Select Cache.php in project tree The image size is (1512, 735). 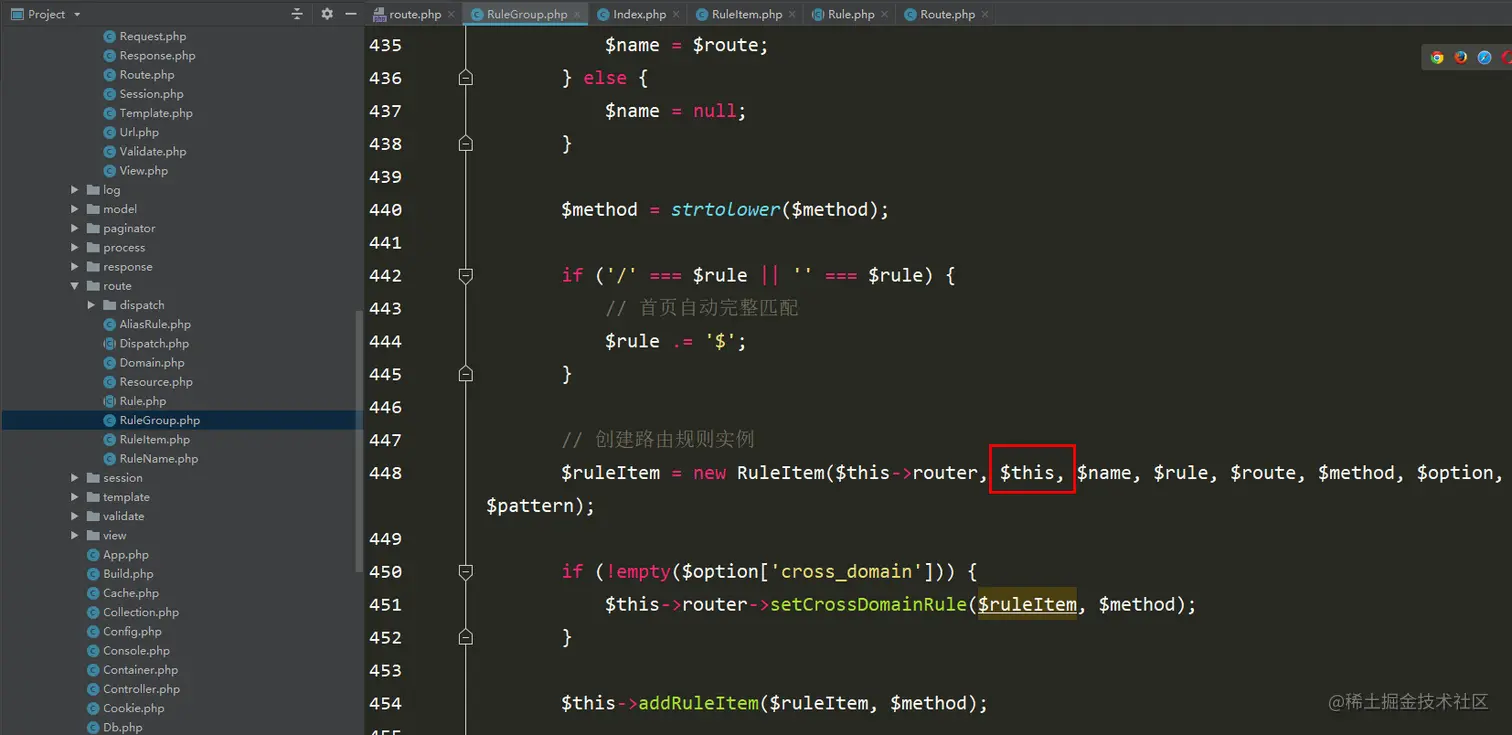click(123, 593)
